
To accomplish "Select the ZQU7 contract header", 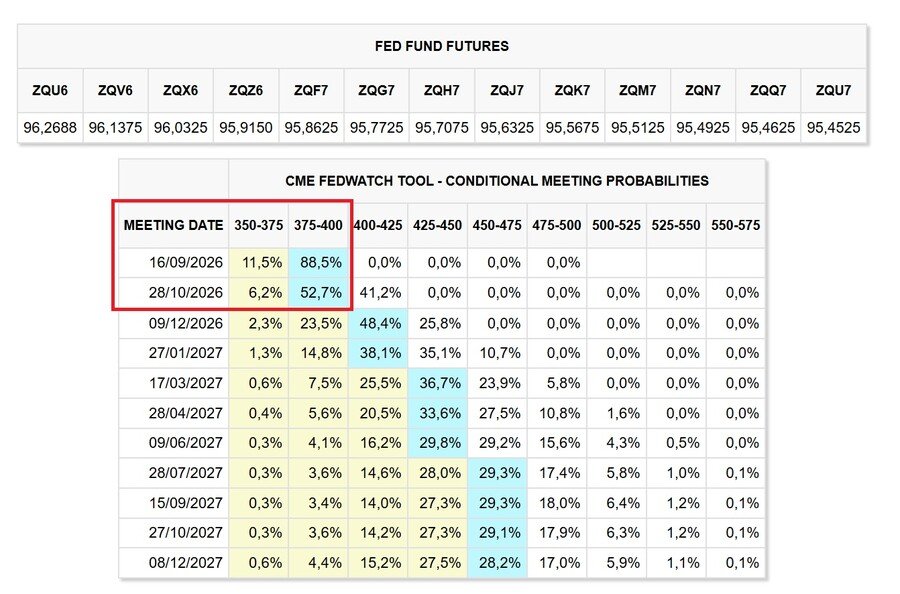I will (833, 90).
